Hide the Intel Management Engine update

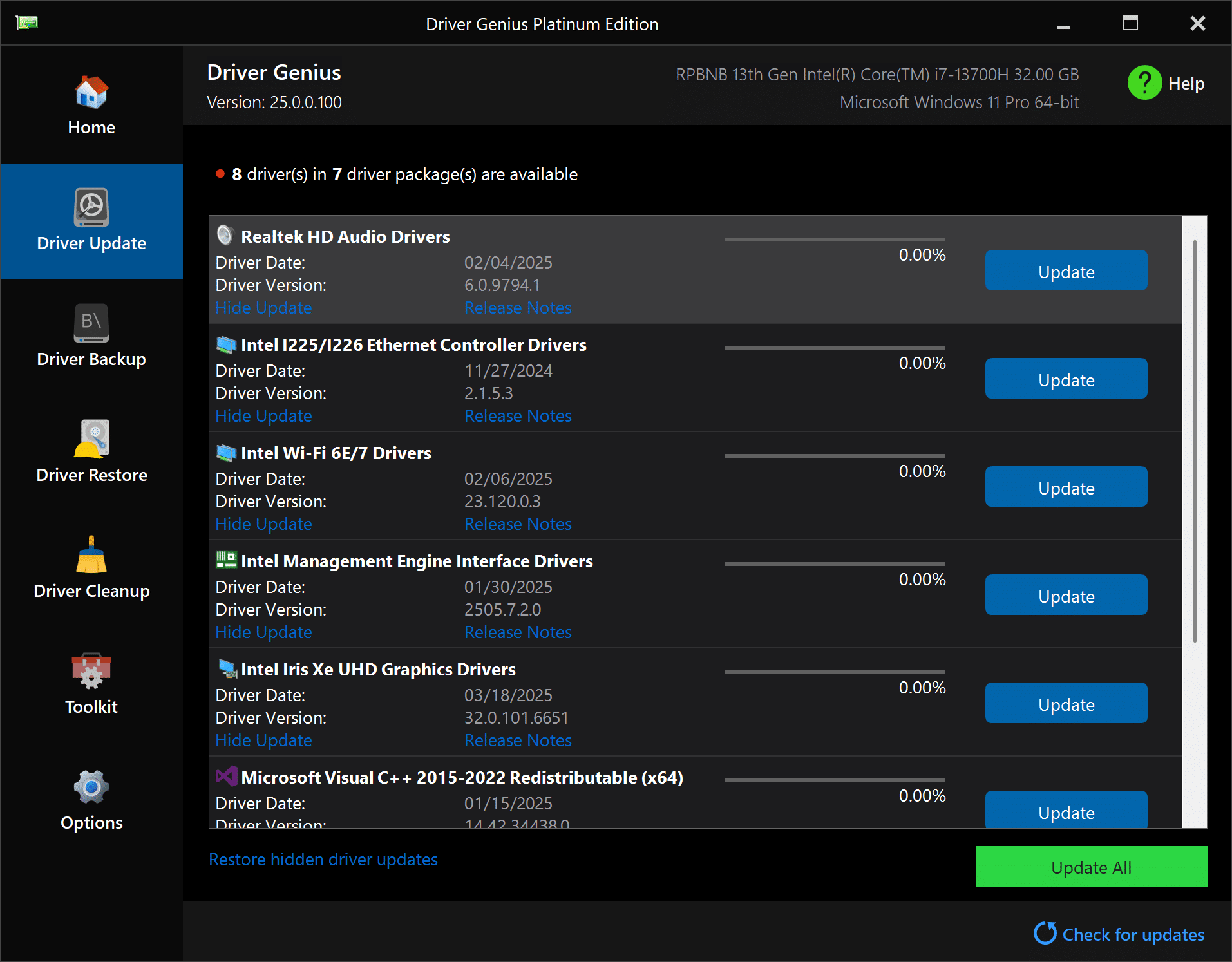(x=263, y=632)
